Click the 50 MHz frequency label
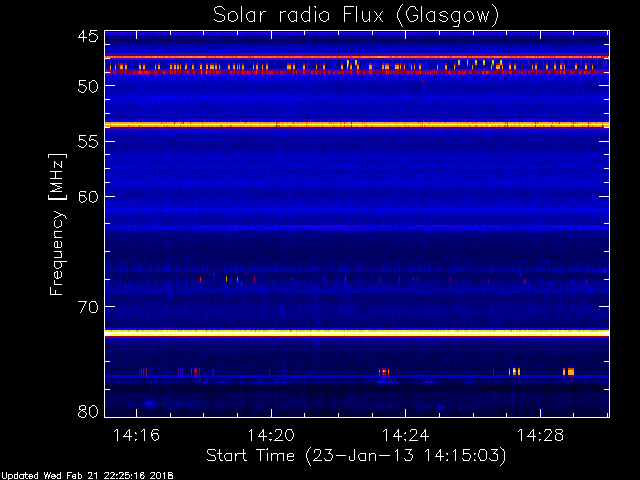The height and width of the screenshot is (480, 640). 88,86
